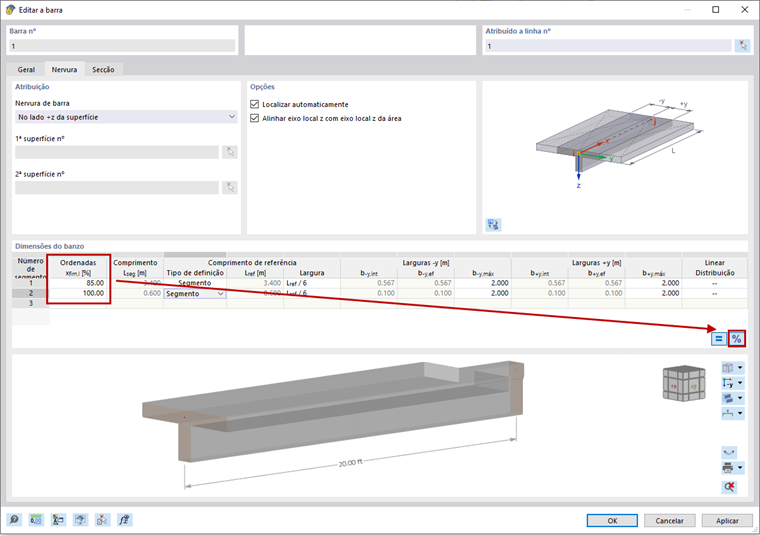
Task: Select the Nervura tab
Action: pos(64,69)
